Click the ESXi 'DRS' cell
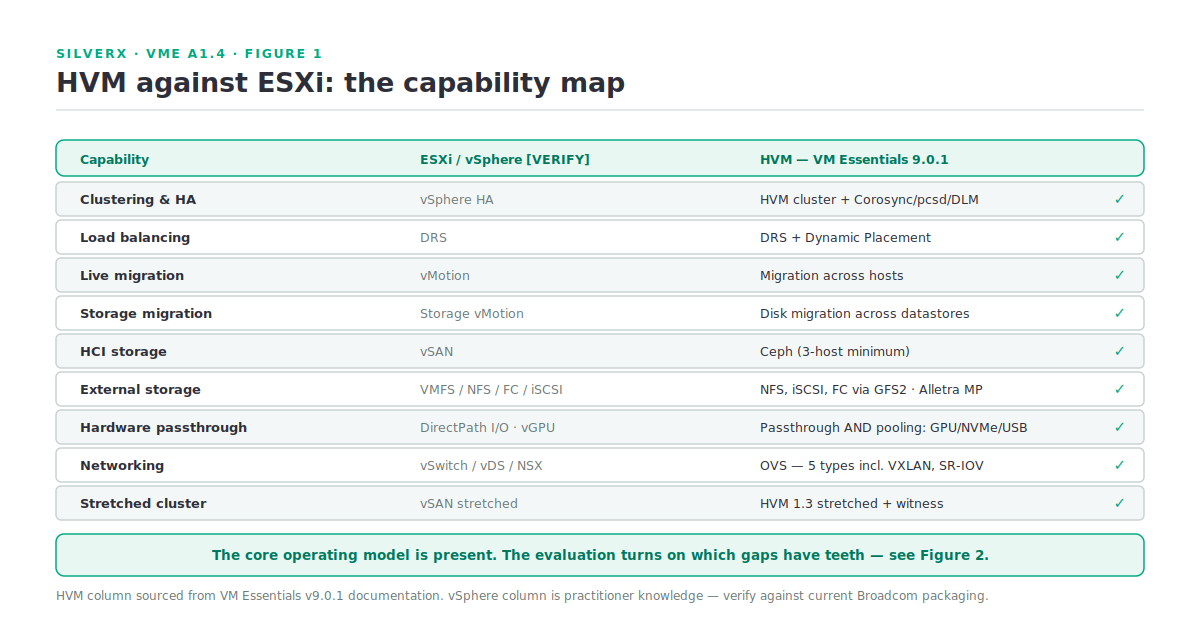The image size is (1200, 630). (x=433, y=237)
